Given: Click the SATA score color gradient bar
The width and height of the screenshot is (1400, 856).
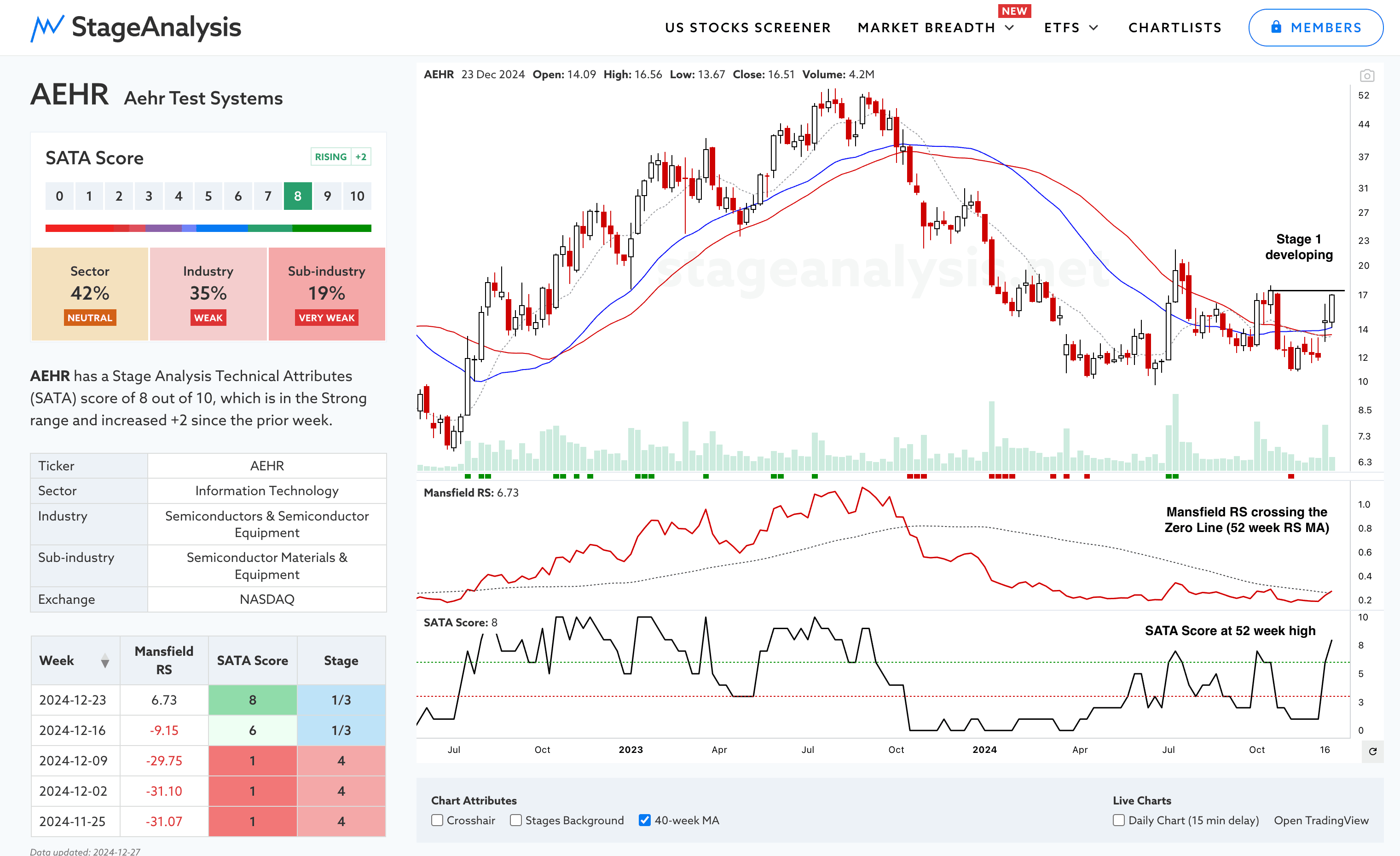Looking at the screenshot, I should (208, 228).
